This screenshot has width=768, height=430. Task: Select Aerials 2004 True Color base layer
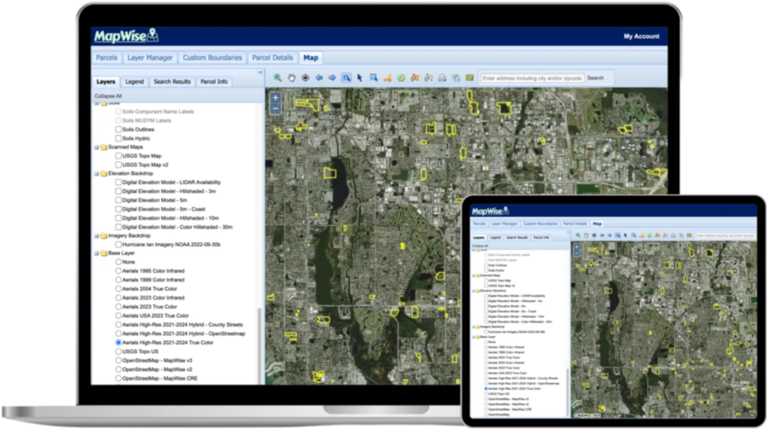118,289
